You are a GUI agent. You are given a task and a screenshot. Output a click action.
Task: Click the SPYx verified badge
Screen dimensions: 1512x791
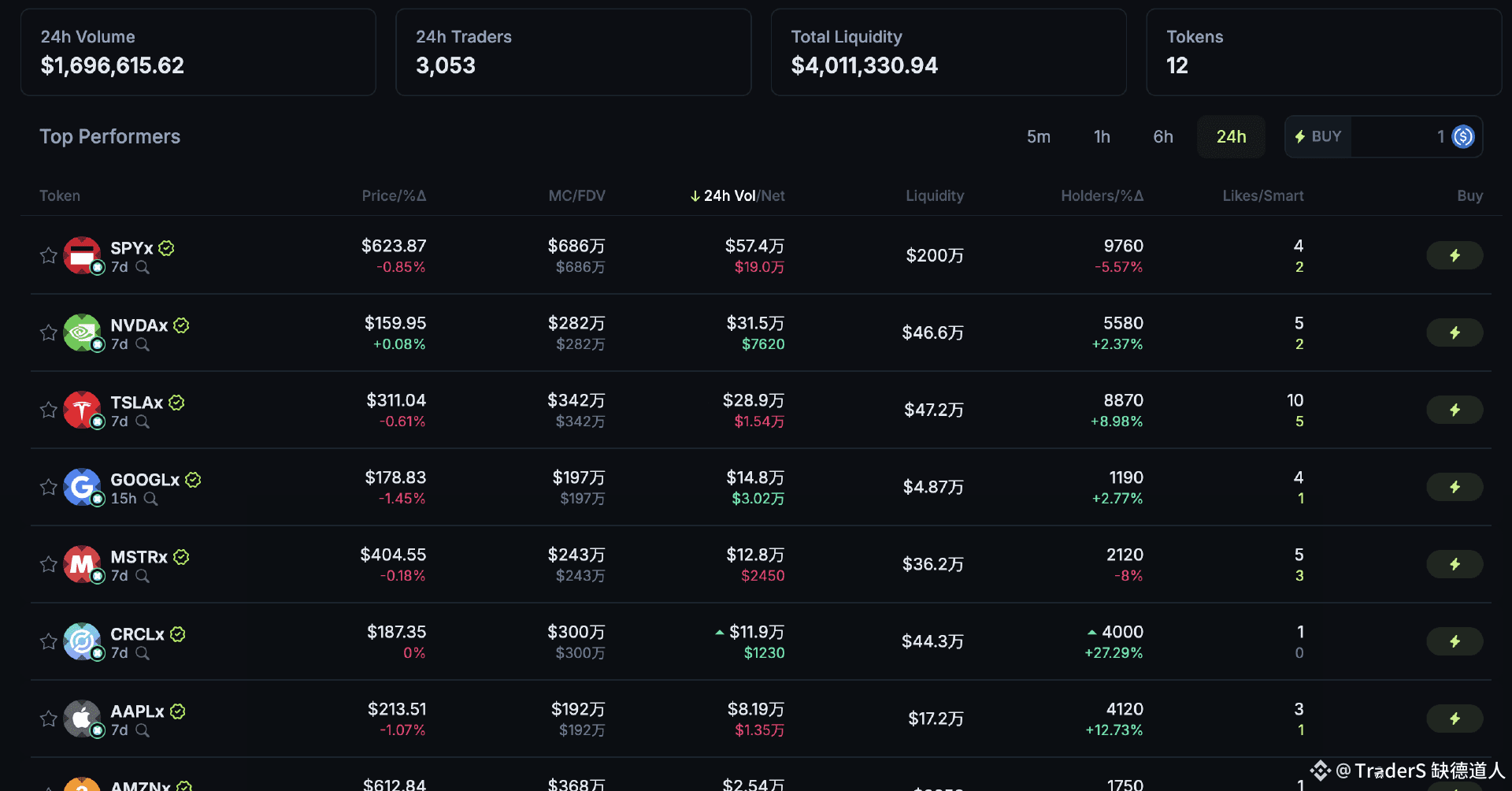[166, 248]
